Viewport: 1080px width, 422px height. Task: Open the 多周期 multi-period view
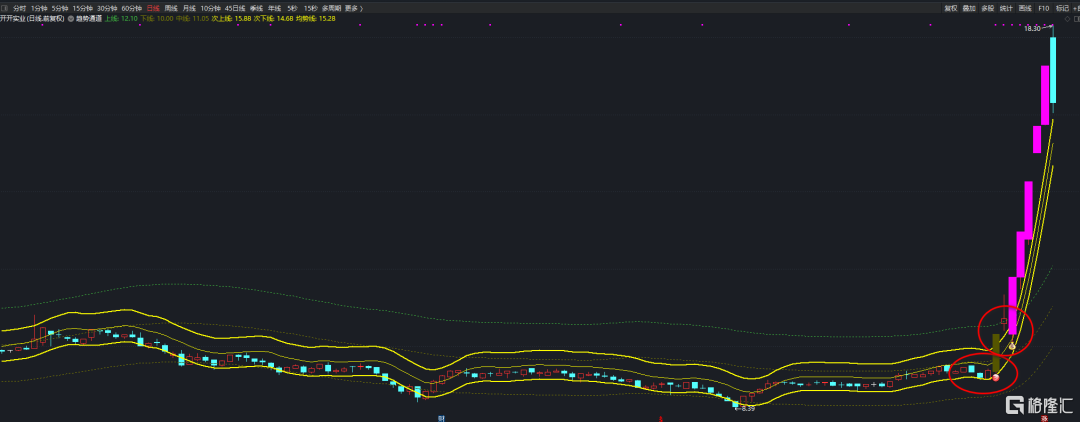click(x=332, y=8)
